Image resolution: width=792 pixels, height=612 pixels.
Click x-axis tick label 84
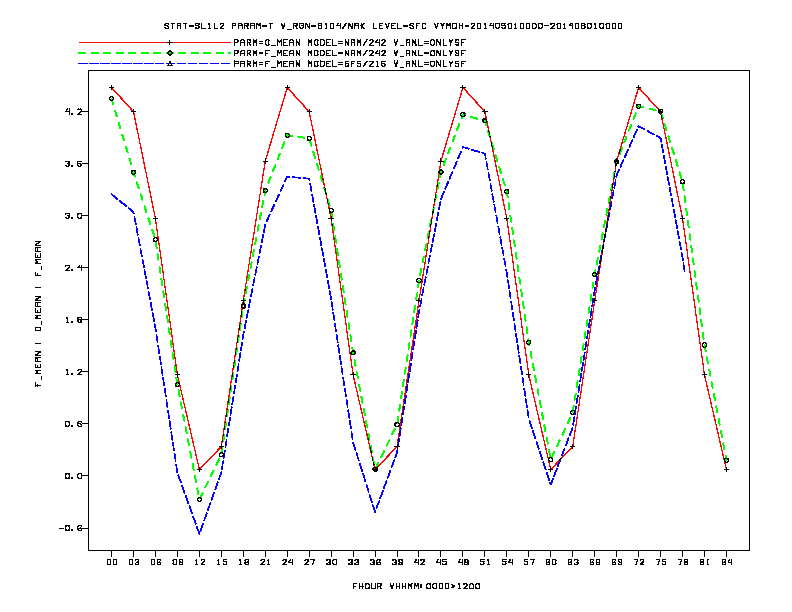point(726,562)
